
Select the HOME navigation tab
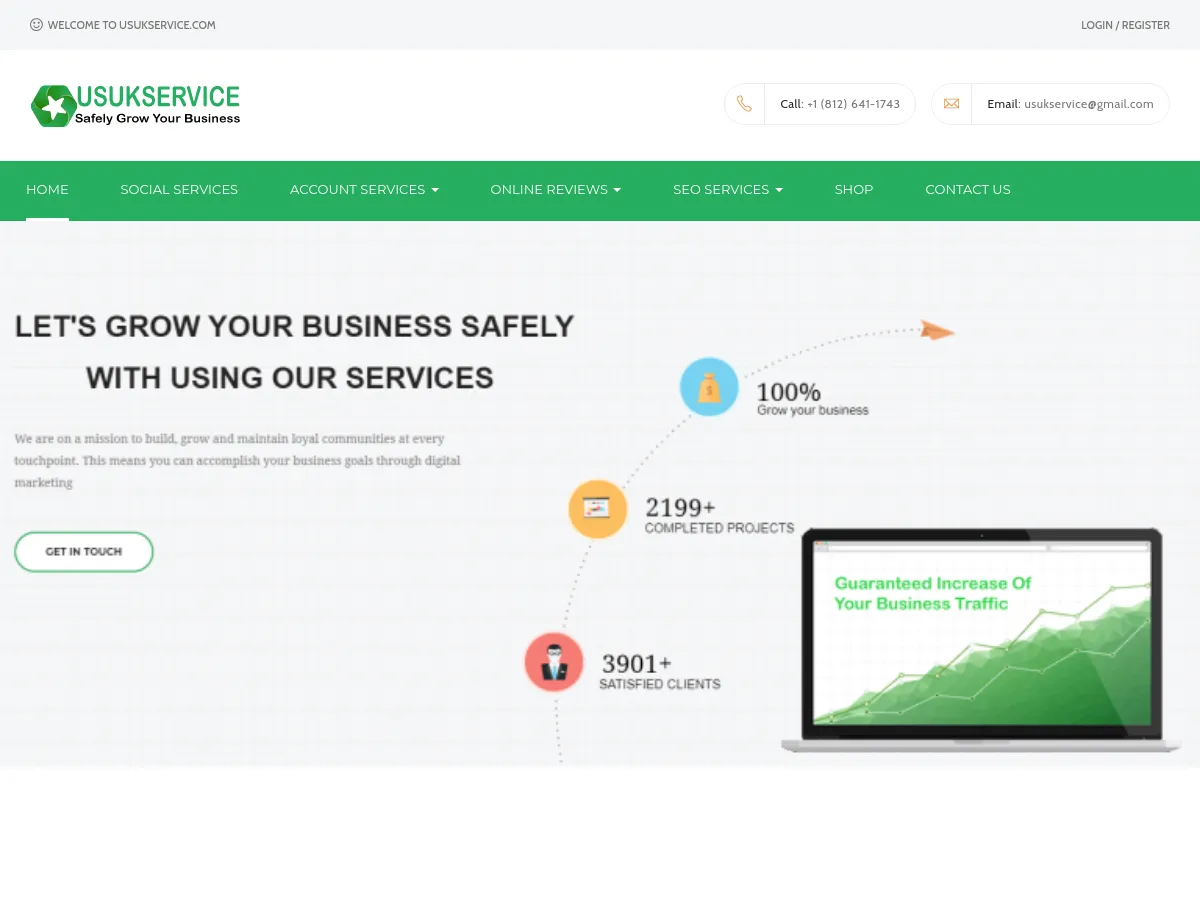(x=47, y=190)
